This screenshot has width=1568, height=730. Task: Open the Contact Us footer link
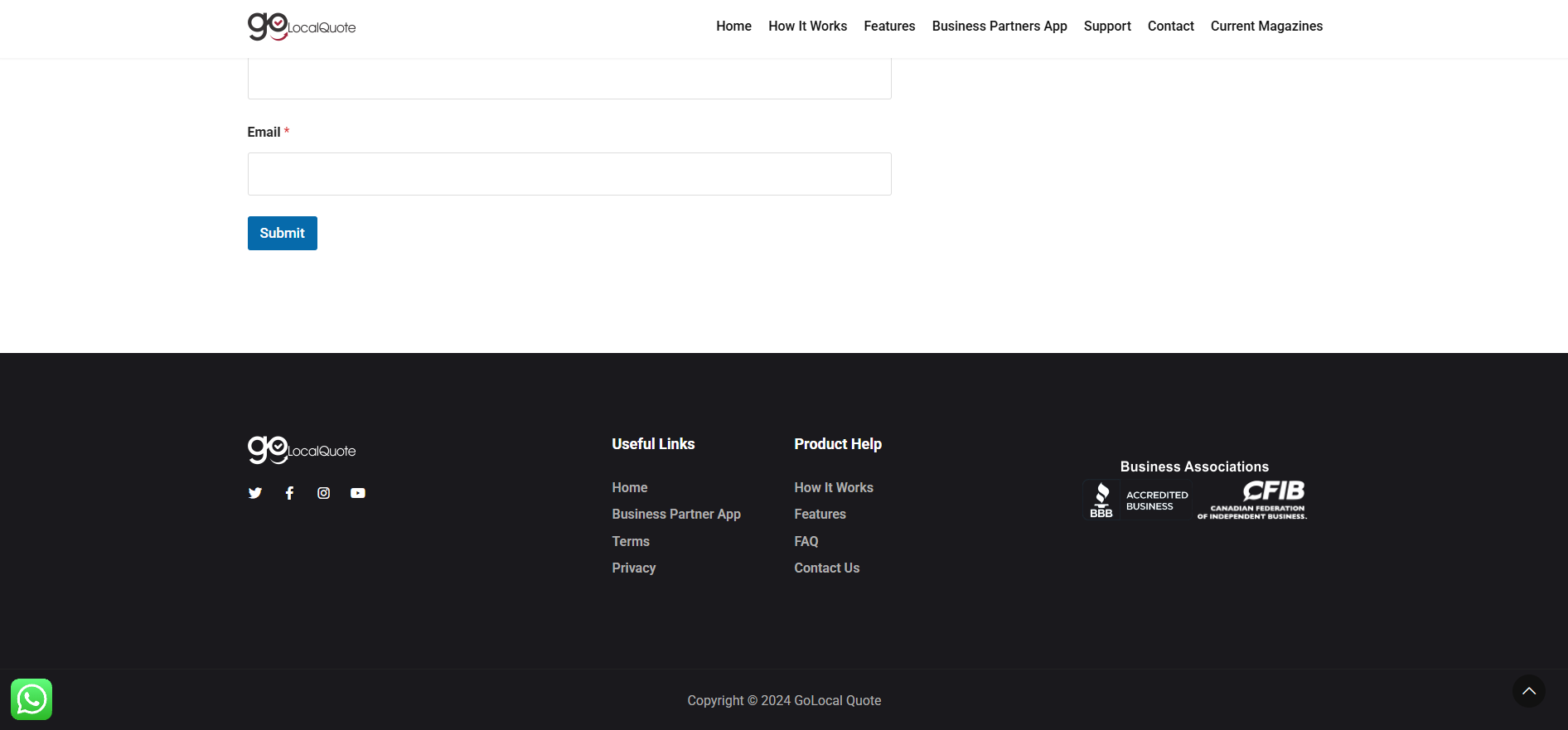pyautogui.click(x=827, y=568)
